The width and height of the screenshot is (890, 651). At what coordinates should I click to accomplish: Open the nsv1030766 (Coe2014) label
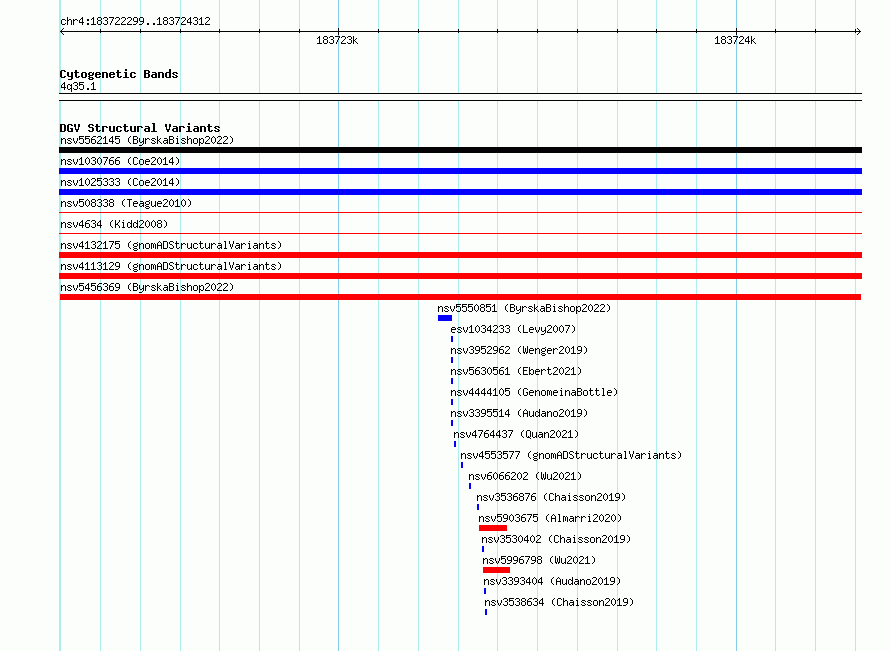click(x=120, y=161)
